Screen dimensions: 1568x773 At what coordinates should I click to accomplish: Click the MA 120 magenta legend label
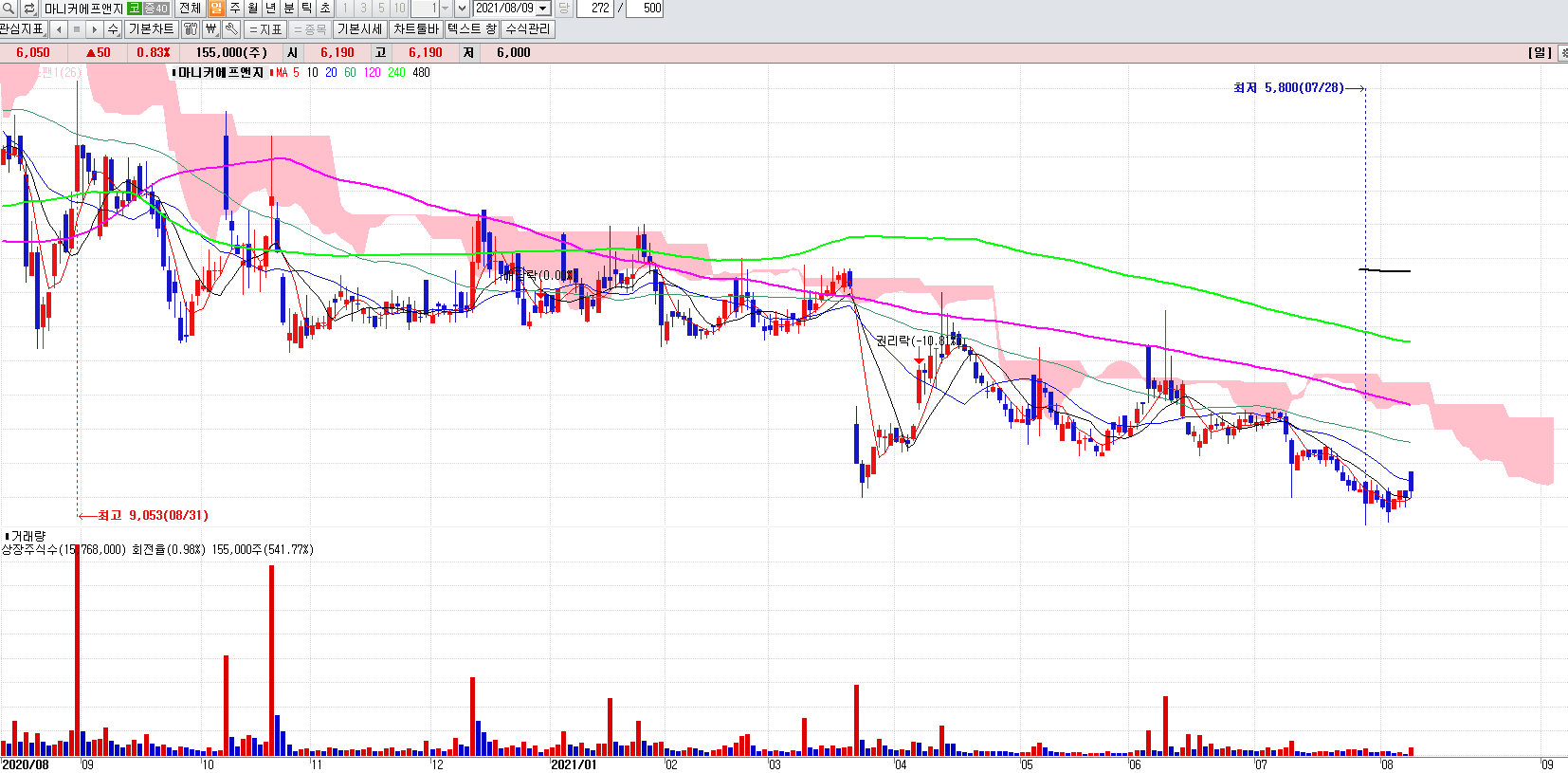[373, 72]
